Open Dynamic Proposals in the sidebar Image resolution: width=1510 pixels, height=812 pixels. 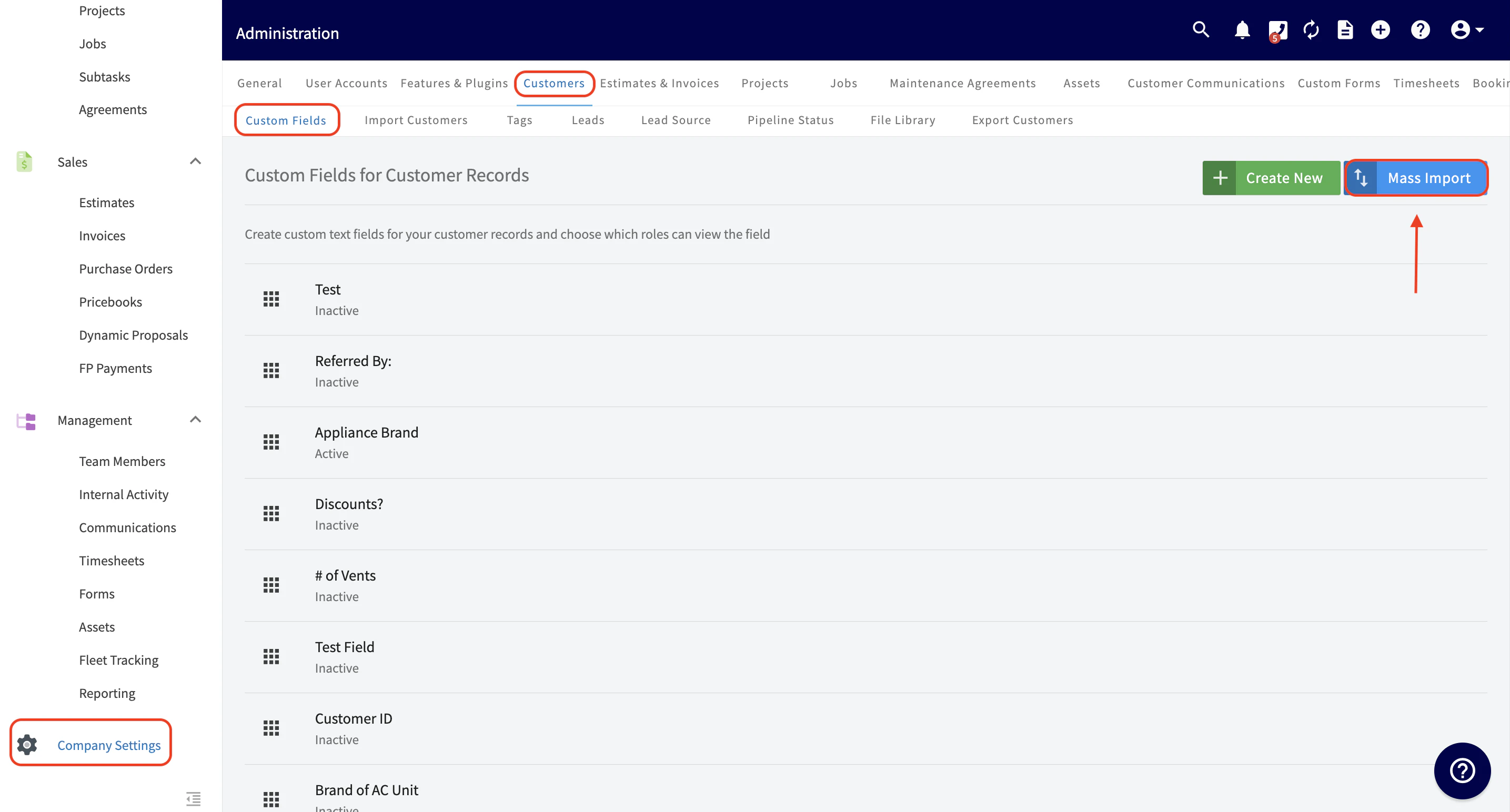click(x=134, y=335)
